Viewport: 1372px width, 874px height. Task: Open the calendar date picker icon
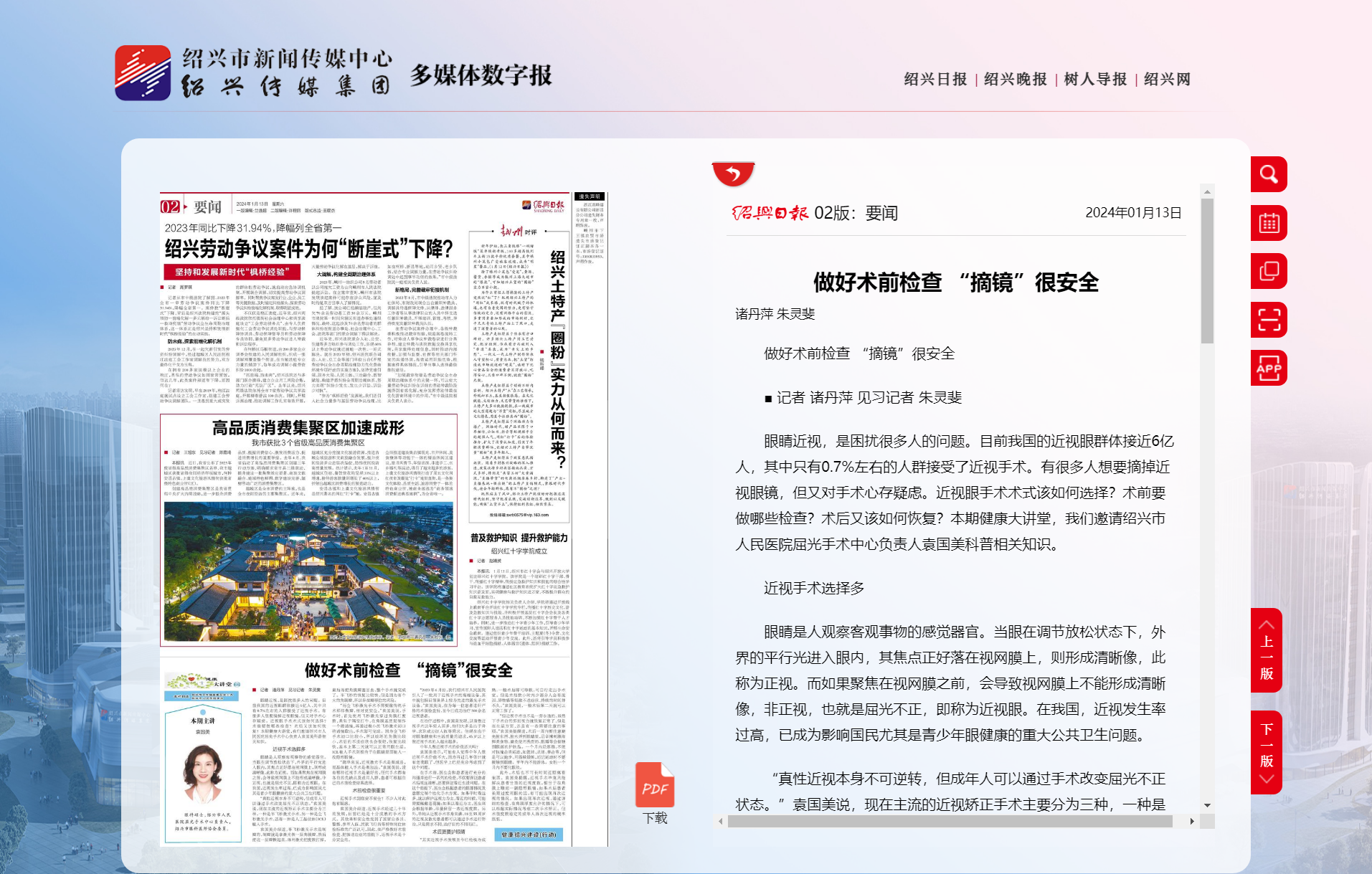tap(1269, 223)
